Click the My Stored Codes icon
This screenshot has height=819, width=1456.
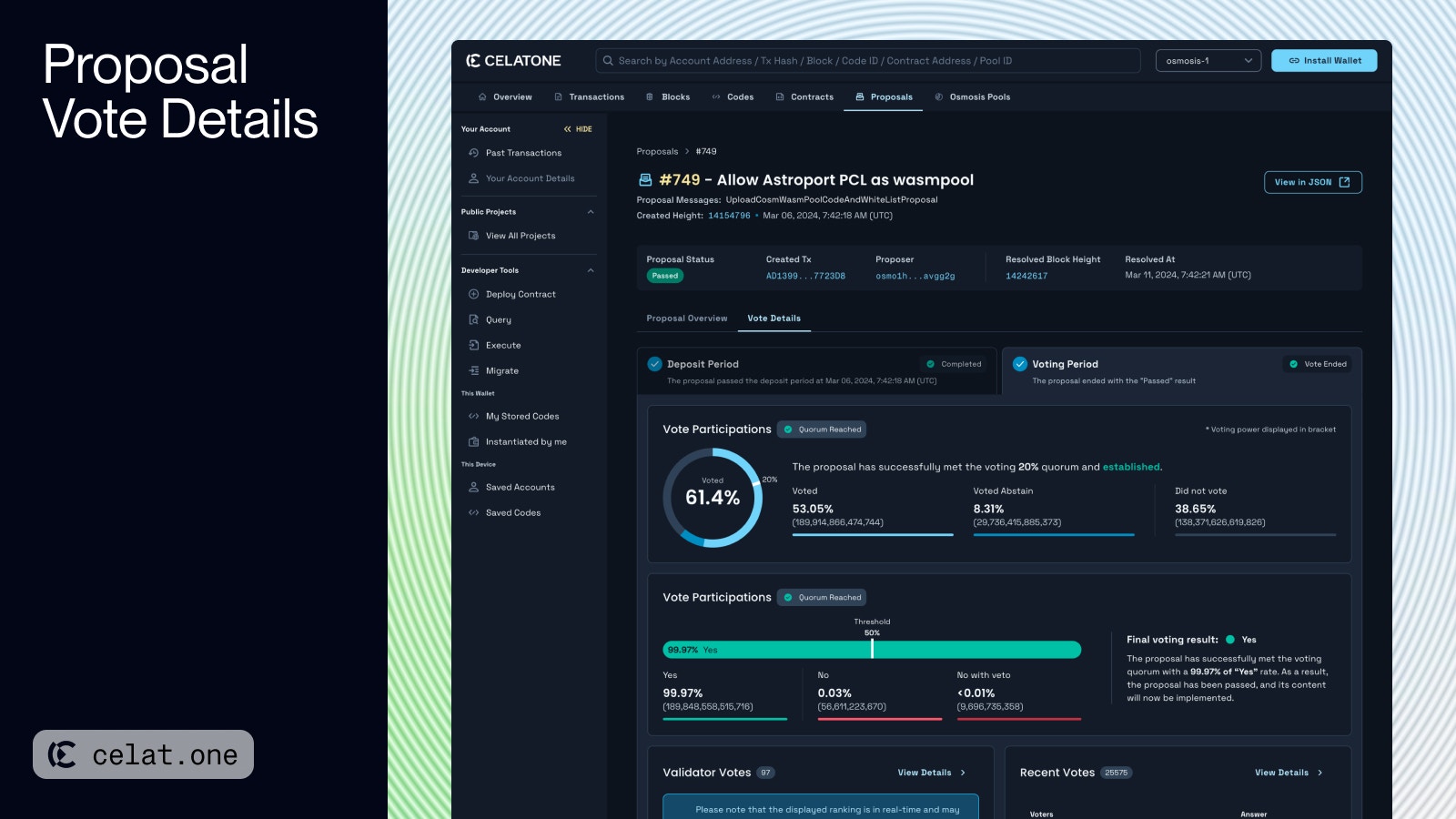[473, 416]
